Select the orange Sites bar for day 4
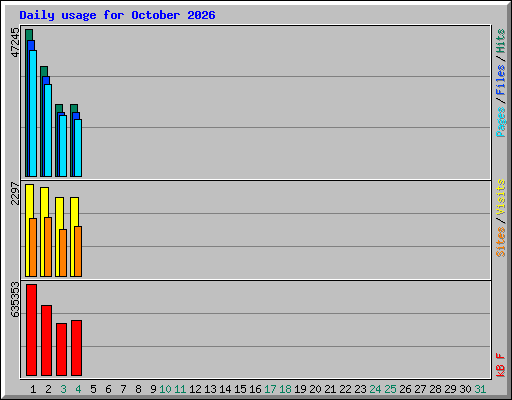512x400 pixels. (x=78, y=252)
